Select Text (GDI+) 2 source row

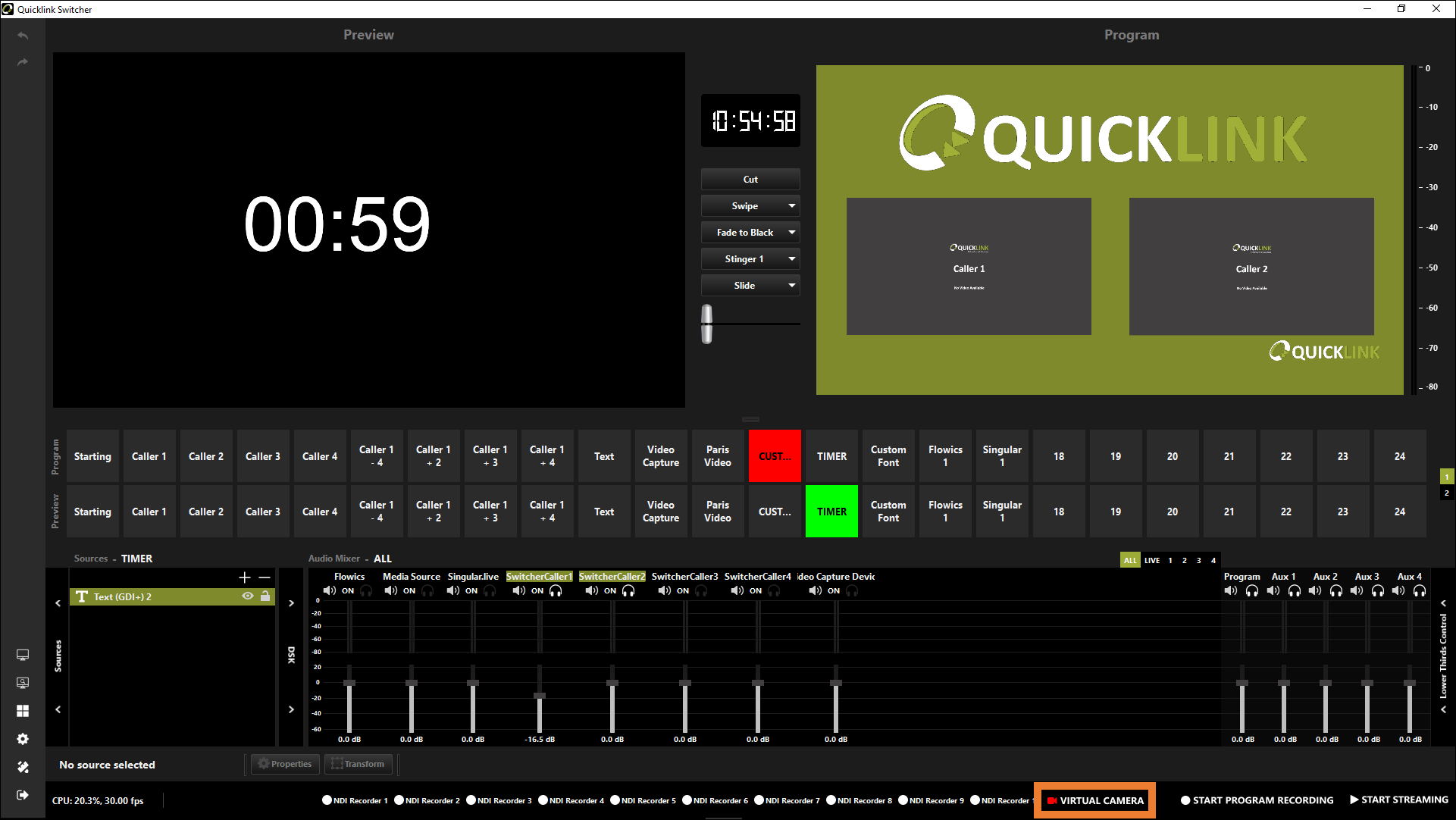coord(172,596)
